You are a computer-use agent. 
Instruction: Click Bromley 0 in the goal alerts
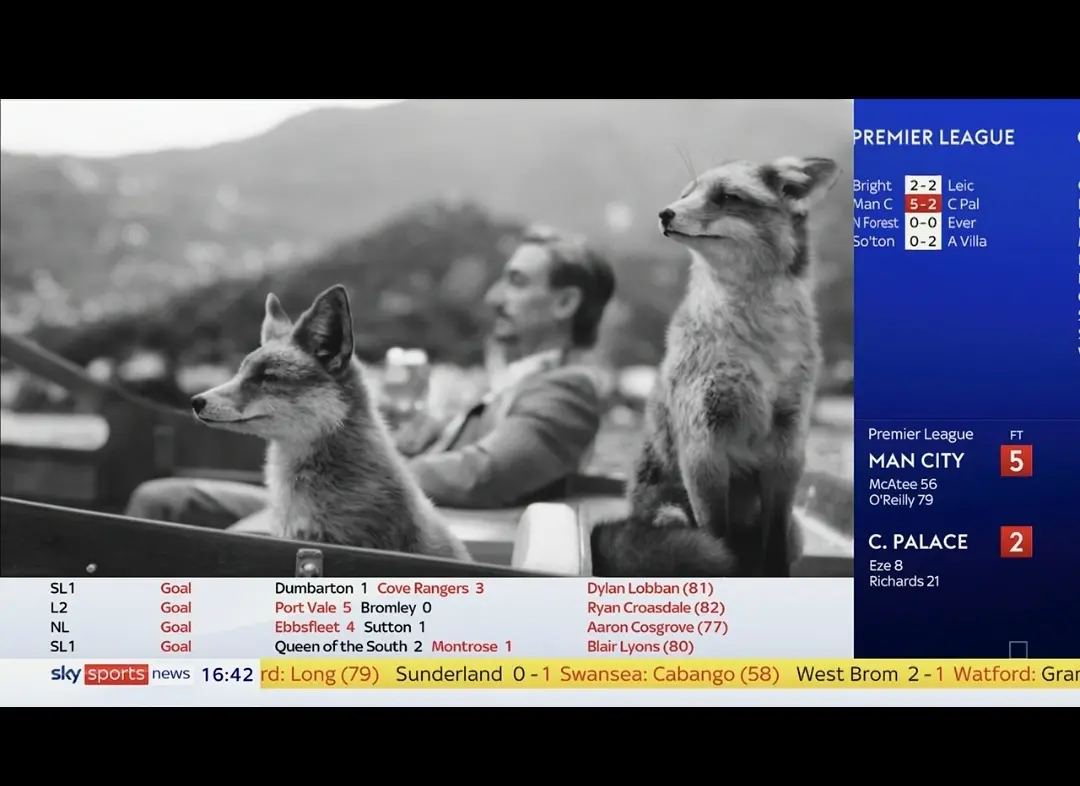point(396,608)
